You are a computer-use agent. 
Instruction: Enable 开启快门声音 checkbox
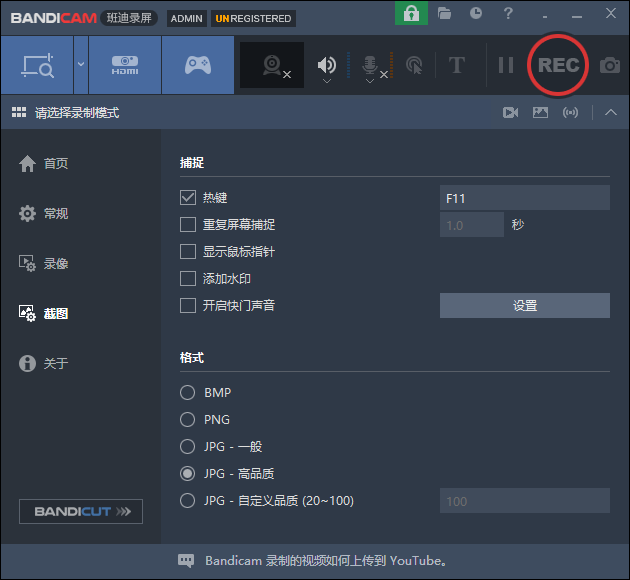pyautogui.click(x=188, y=306)
